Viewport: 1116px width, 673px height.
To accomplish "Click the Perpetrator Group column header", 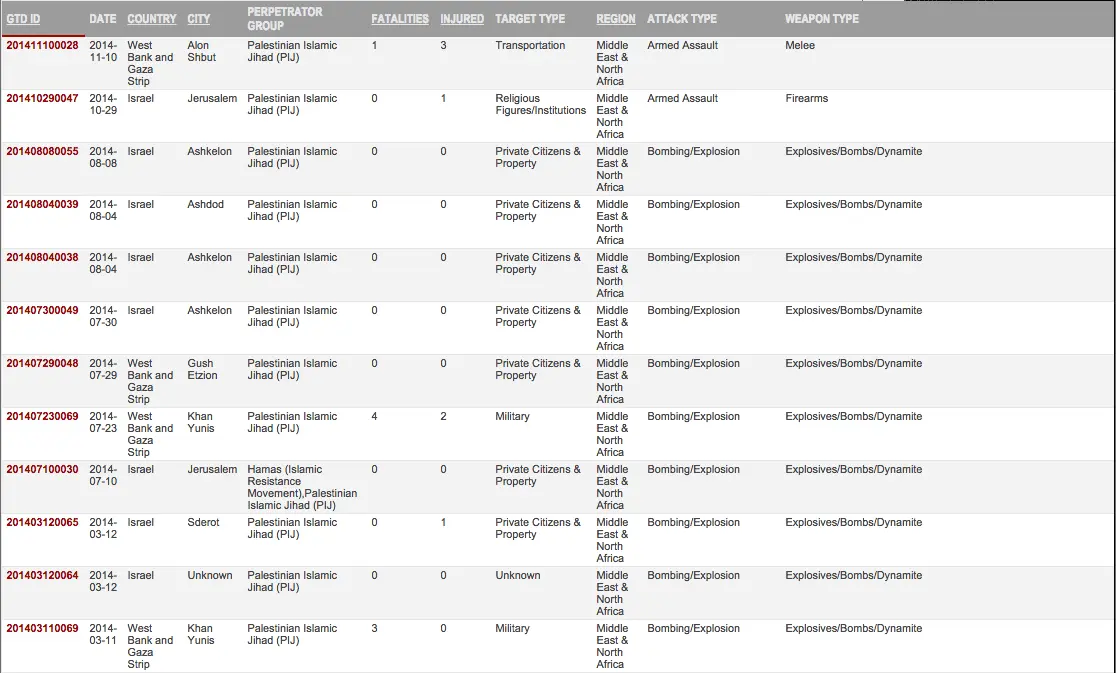I will [x=285, y=19].
